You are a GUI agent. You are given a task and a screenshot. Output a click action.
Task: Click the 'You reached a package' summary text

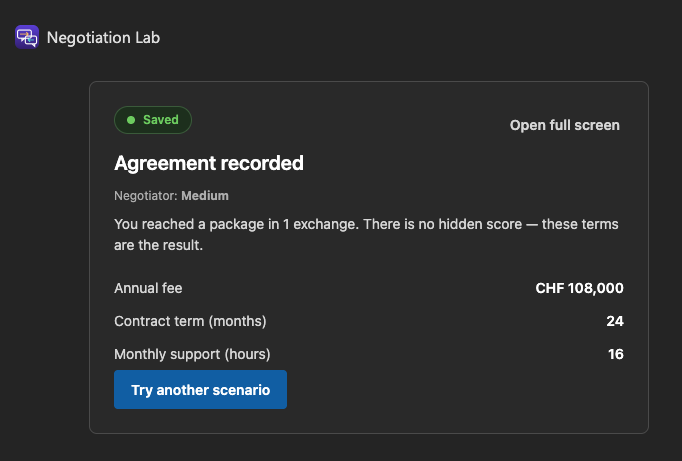coord(366,234)
